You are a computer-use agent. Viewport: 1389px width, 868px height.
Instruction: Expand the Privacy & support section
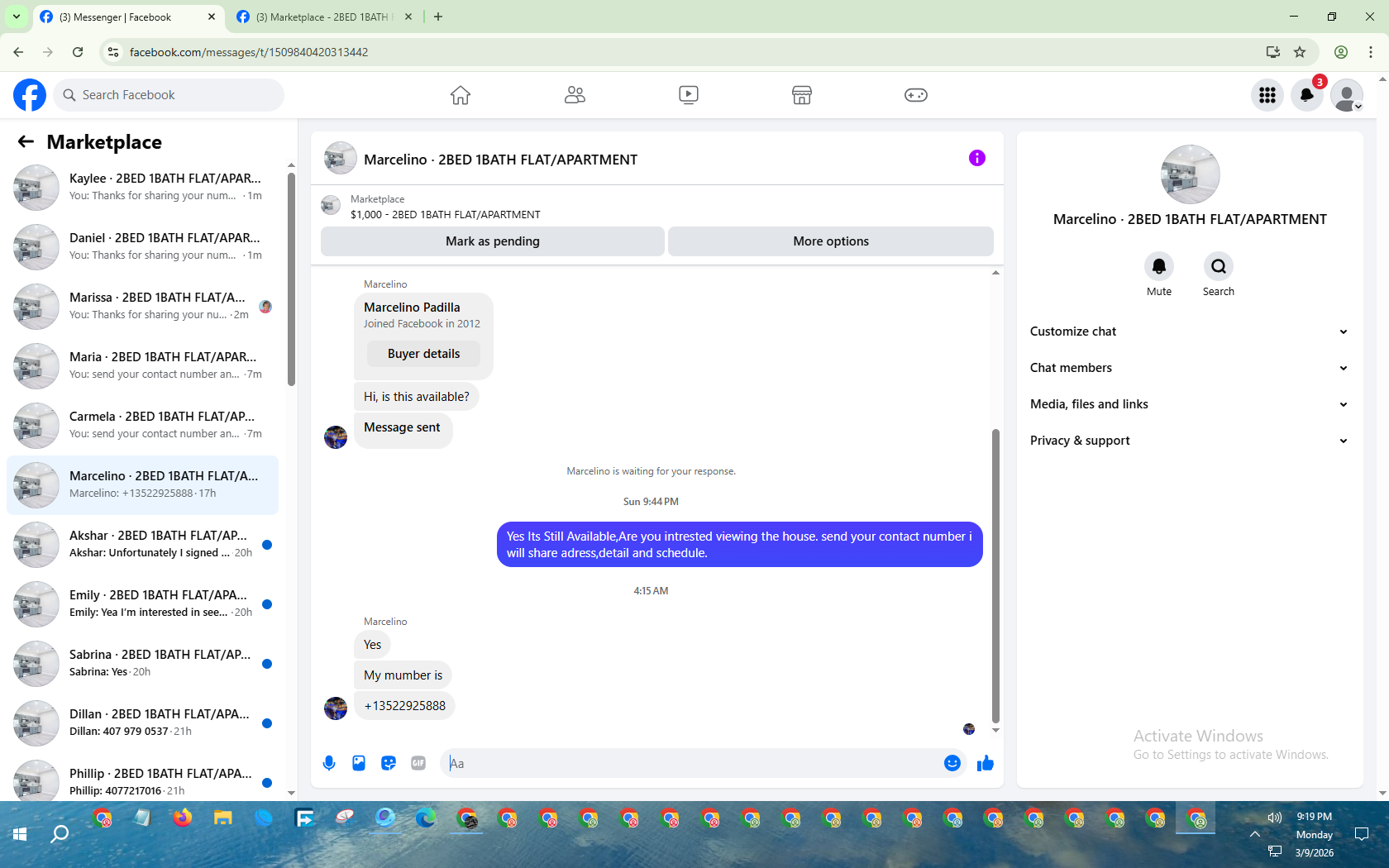[1190, 441]
